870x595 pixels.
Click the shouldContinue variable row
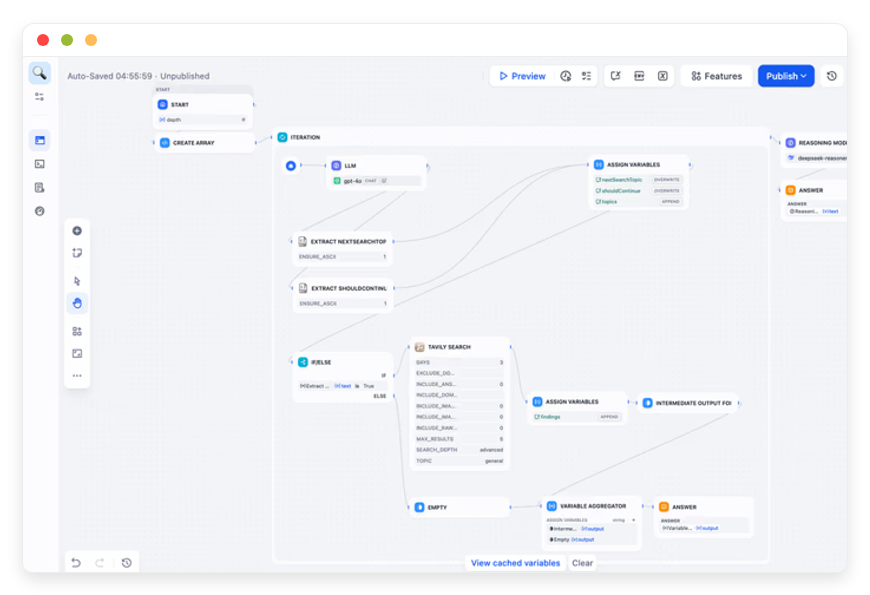tap(638, 190)
